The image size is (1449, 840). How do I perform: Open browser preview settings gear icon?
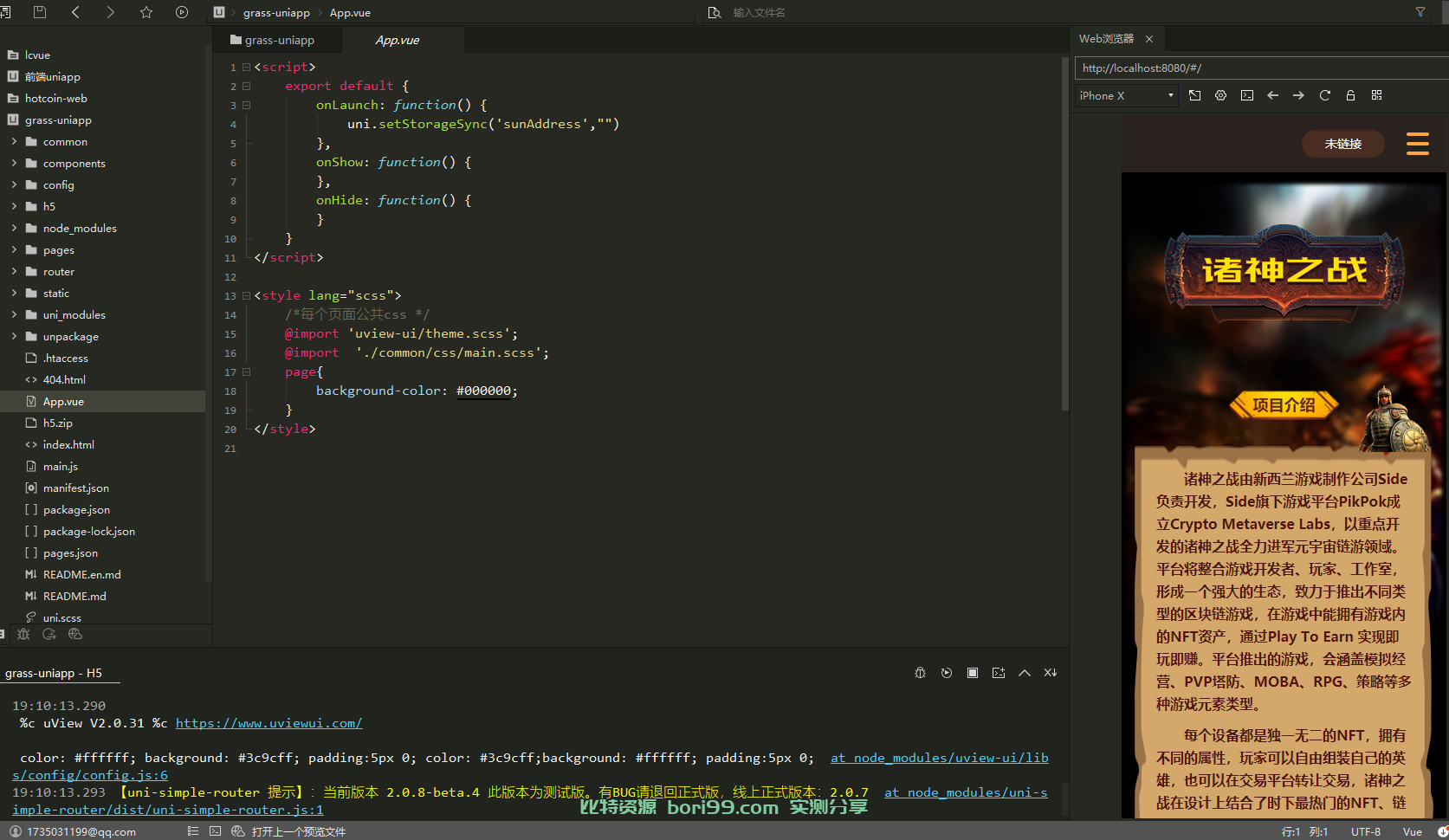pos(1220,95)
